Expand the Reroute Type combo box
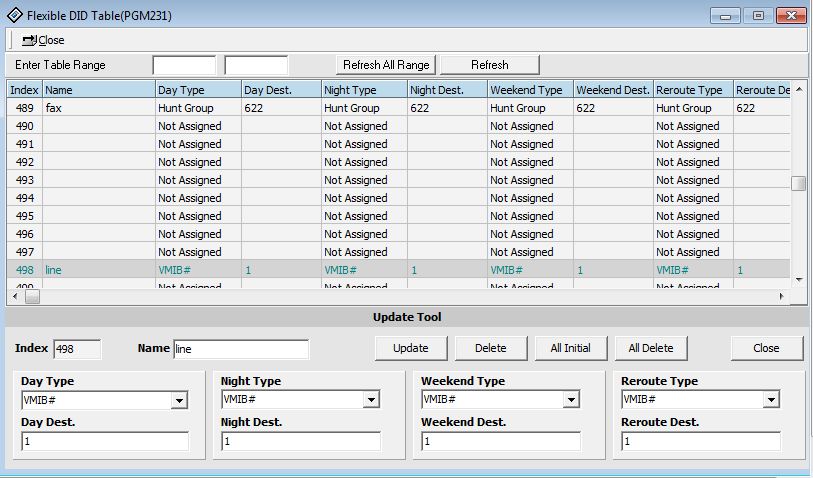This screenshot has height=478, width=813. click(771, 400)
